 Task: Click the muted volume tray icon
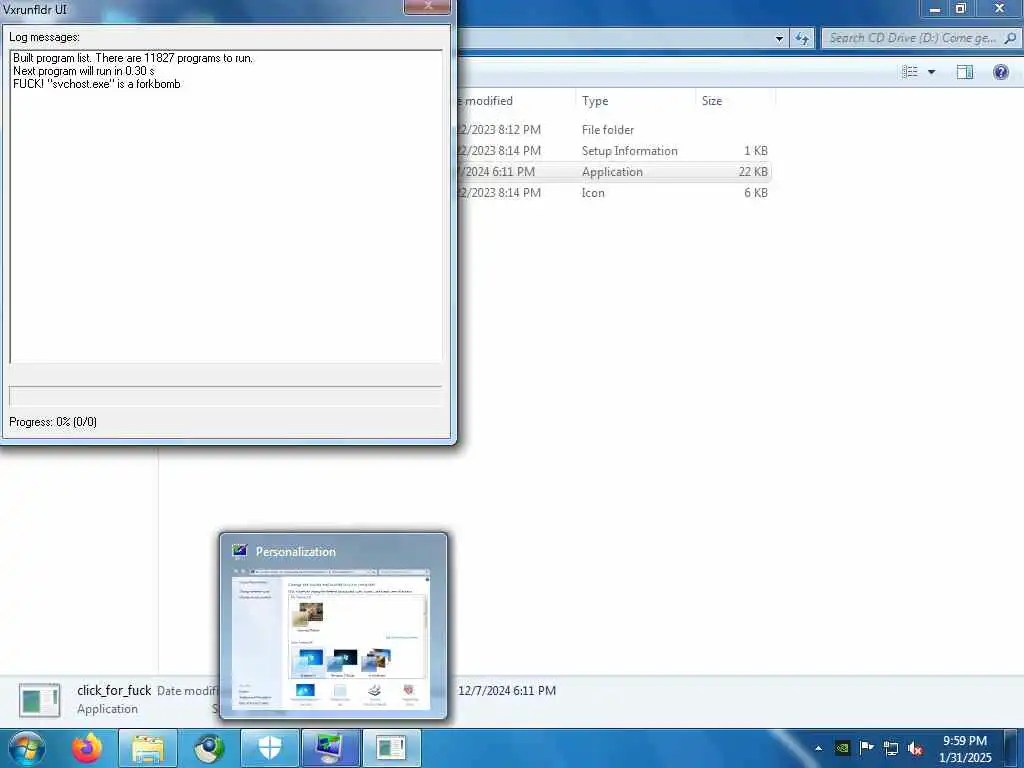click(915, 748)
